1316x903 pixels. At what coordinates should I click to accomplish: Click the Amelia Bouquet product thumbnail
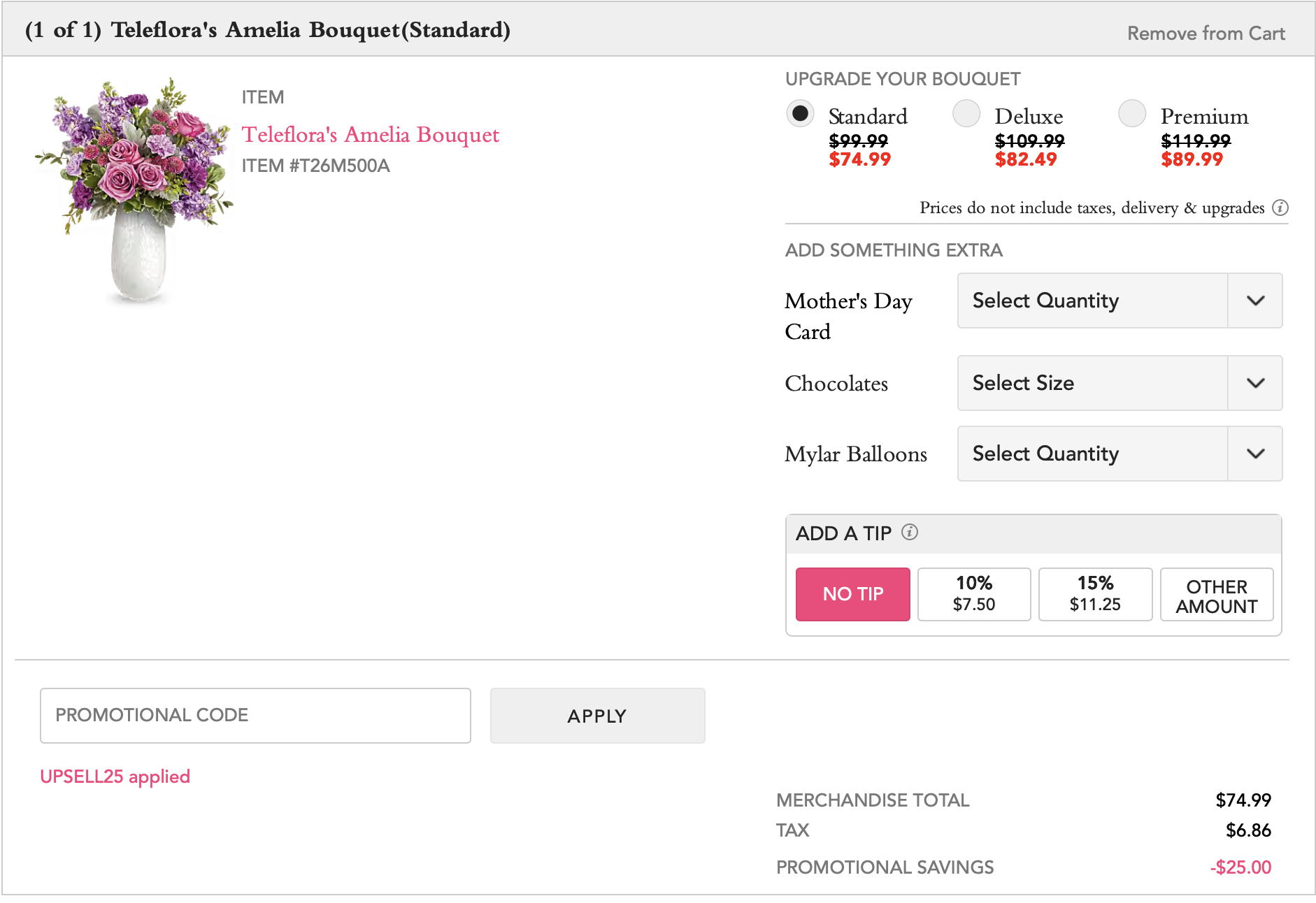coord(135,192)
